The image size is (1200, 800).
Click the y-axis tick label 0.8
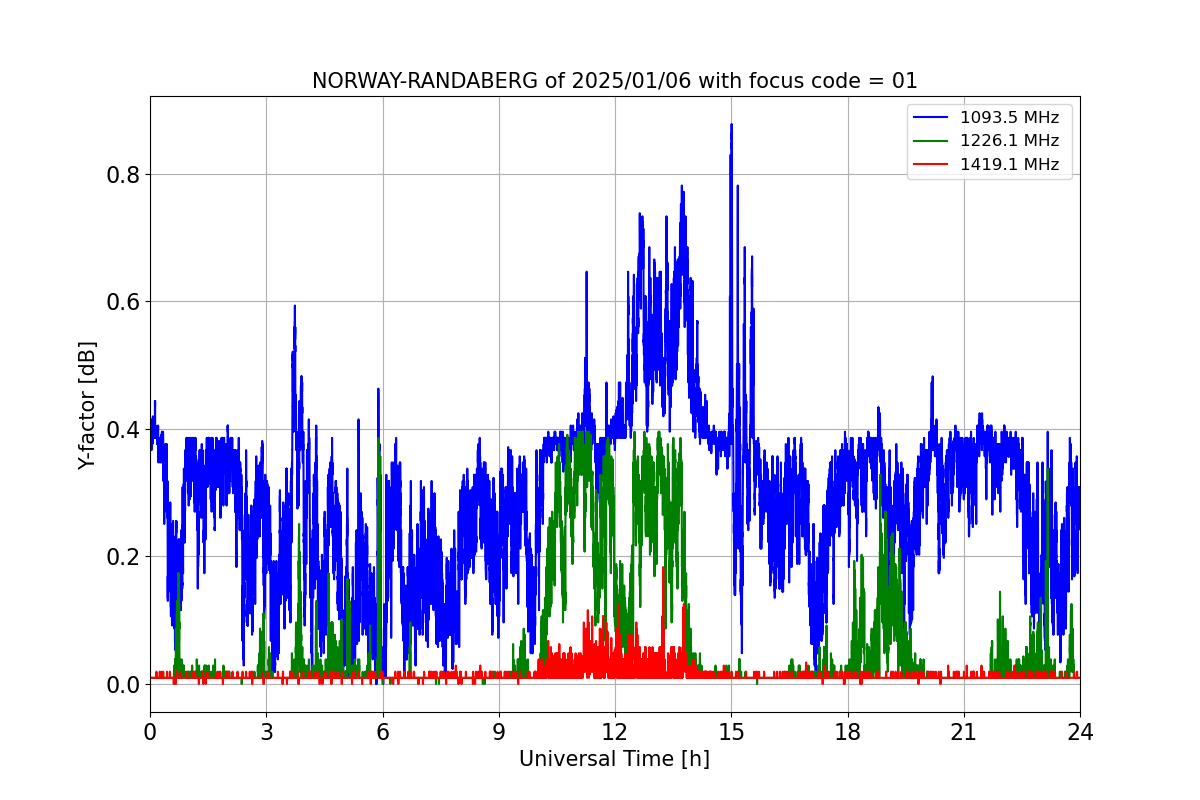pyautogui.click(x=122, y=175)
